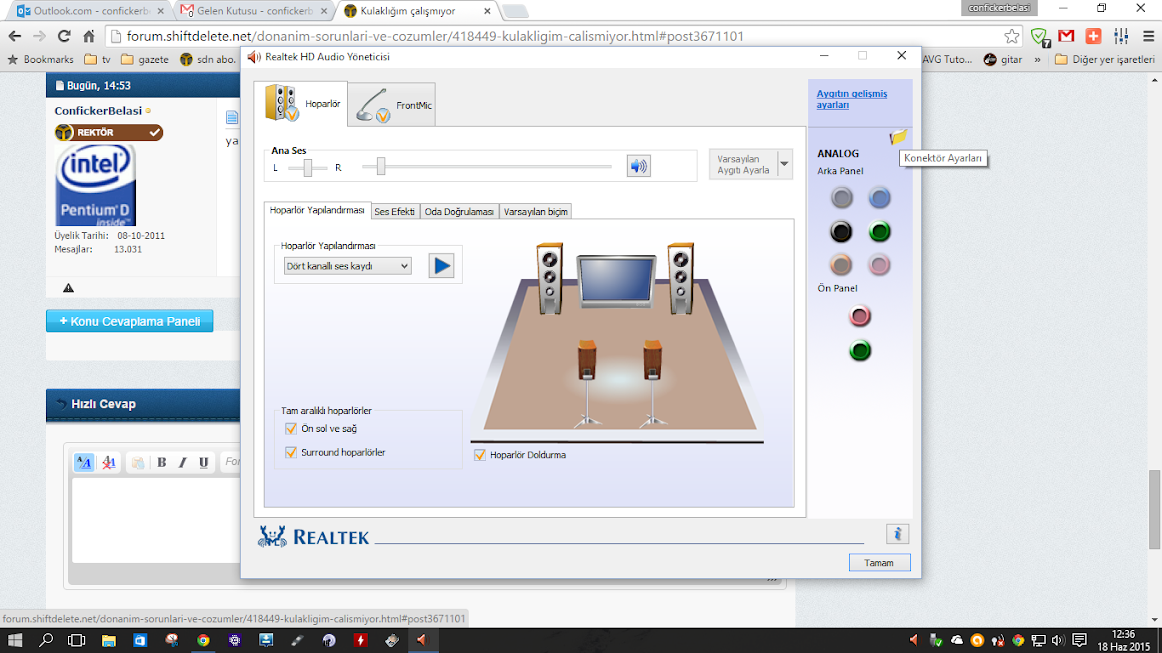Viewport: 1162px width, 653px height.
Task: Select the pink rear panel jack
Action: click(880, 265)
